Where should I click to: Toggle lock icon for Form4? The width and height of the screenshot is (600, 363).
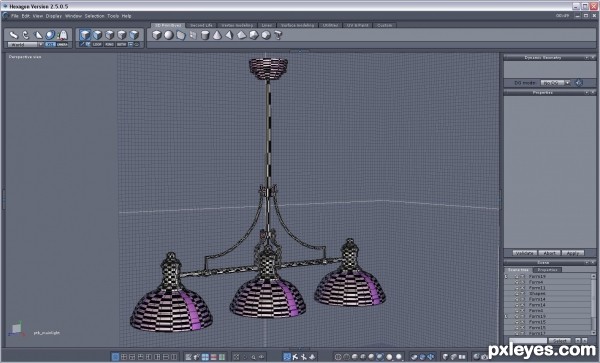click(523, 282)
